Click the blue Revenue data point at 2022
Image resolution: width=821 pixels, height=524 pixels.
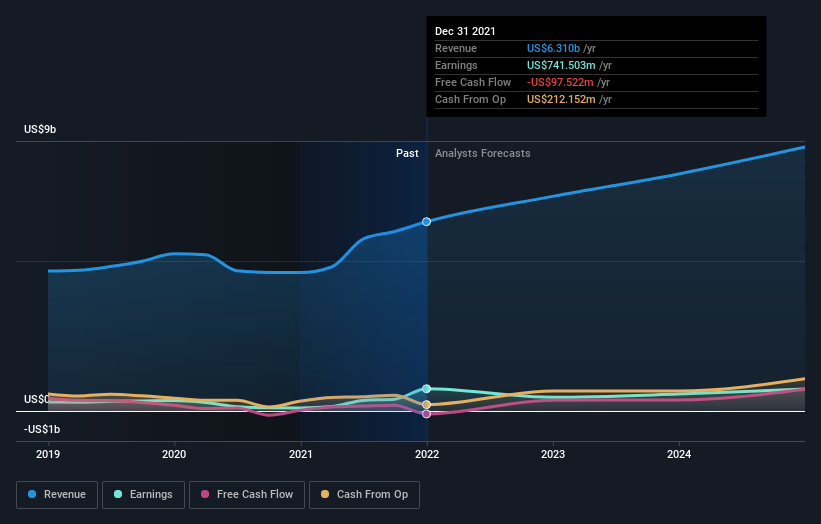427,222
